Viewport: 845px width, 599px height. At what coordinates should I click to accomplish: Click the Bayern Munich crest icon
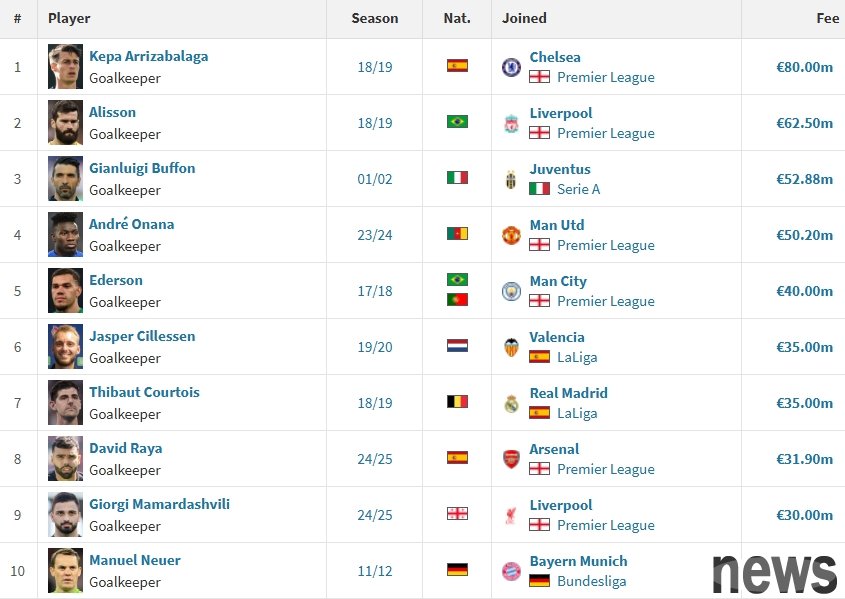(511, 571)
